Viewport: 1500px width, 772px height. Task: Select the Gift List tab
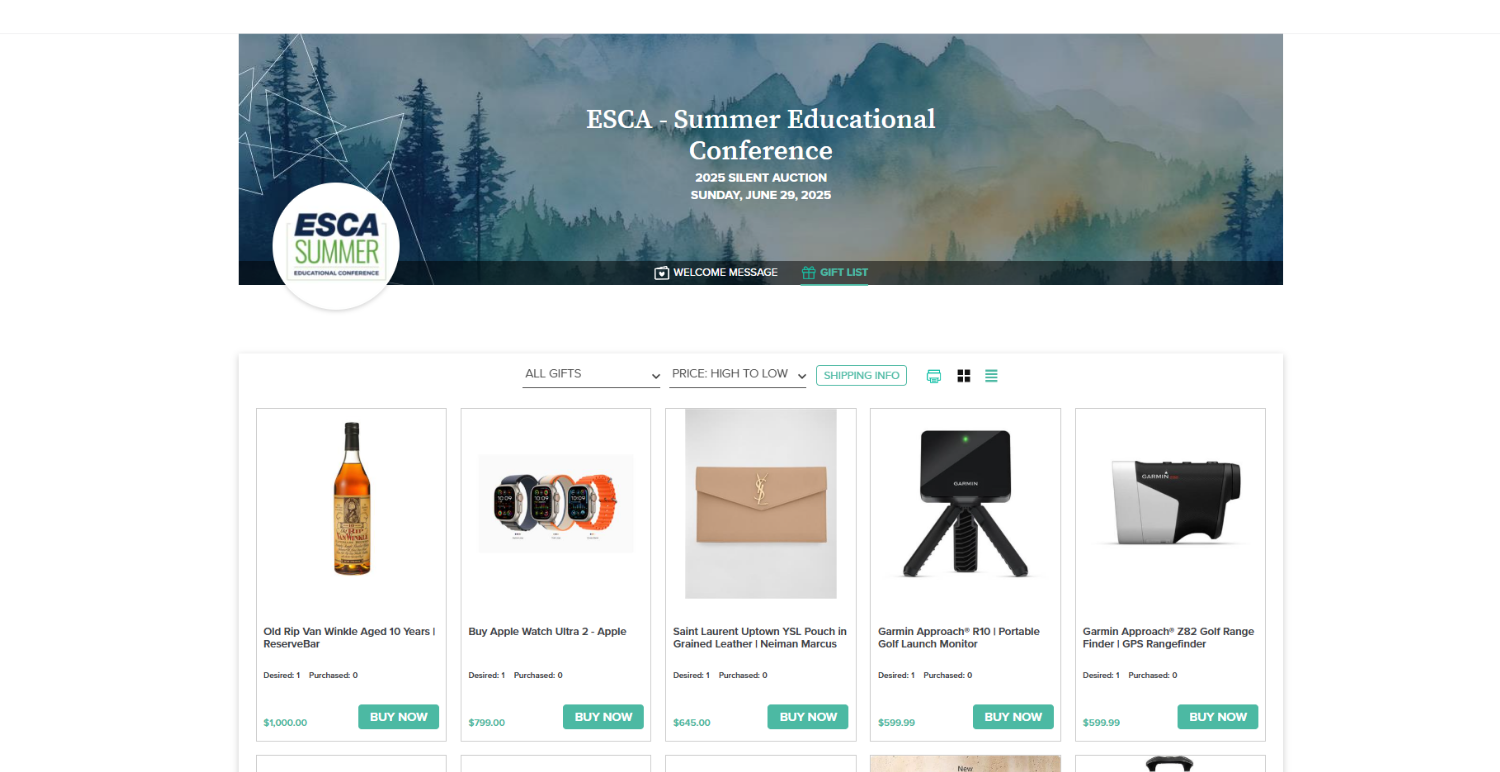pyautogui.click(x=834, y=273)
